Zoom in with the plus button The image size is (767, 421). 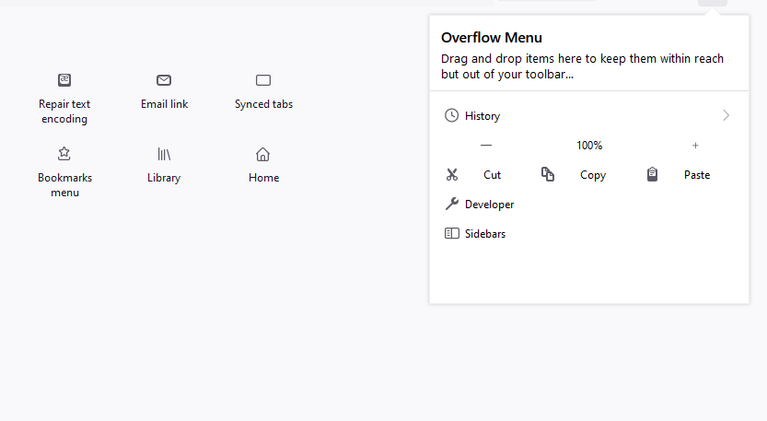pyautogui.click(x=695, y=145)
